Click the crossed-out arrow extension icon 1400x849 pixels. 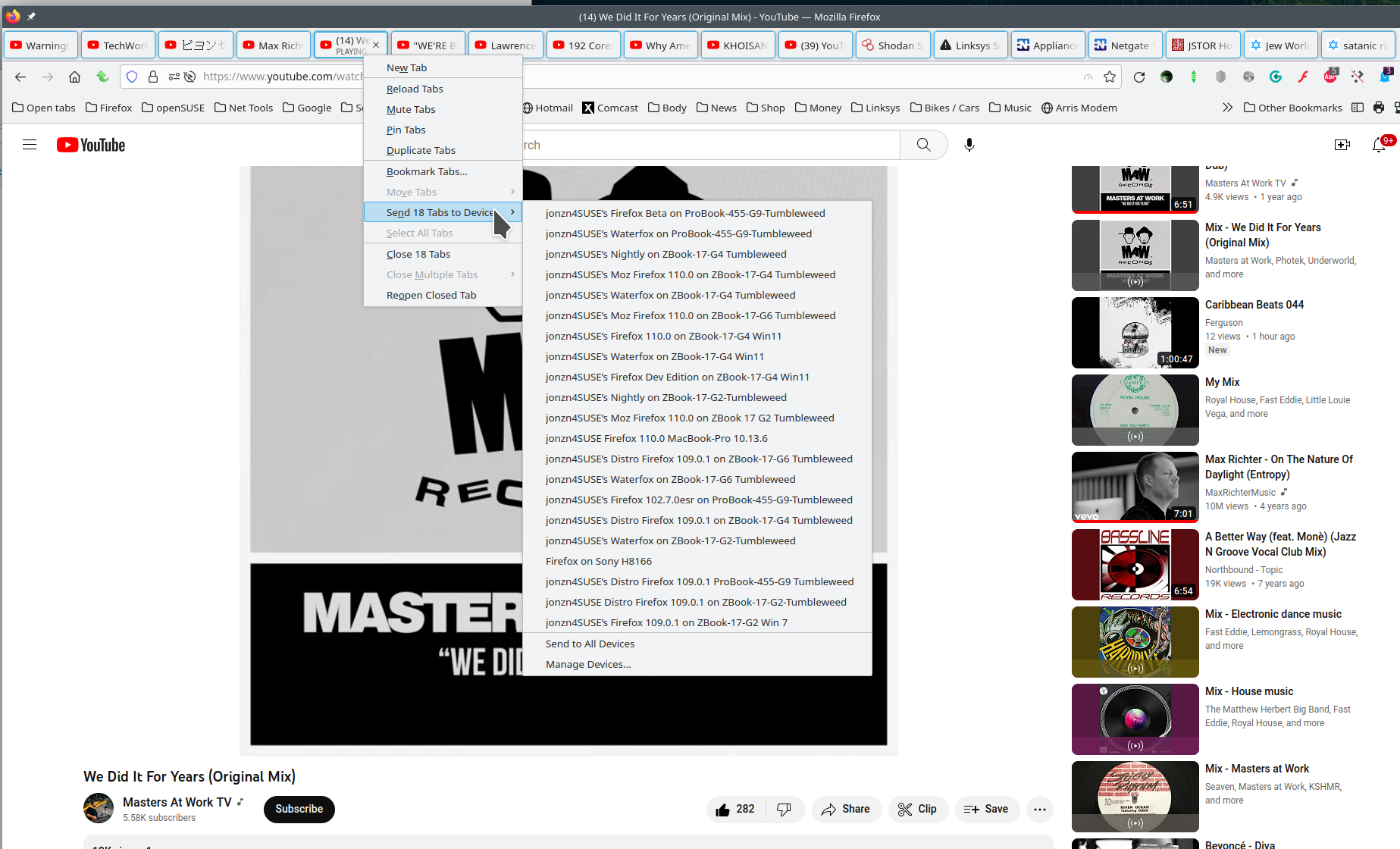tap(1358, 77)
